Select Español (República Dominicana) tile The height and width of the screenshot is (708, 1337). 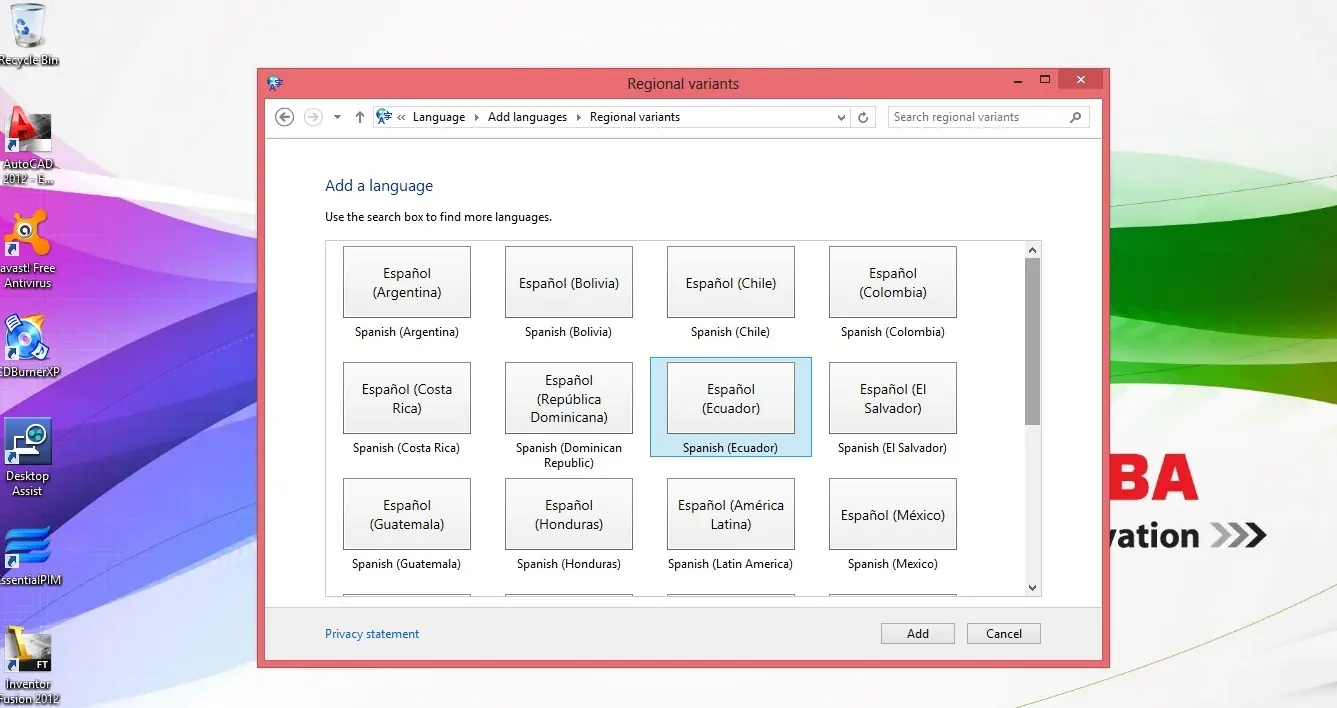tap(569, 398)
